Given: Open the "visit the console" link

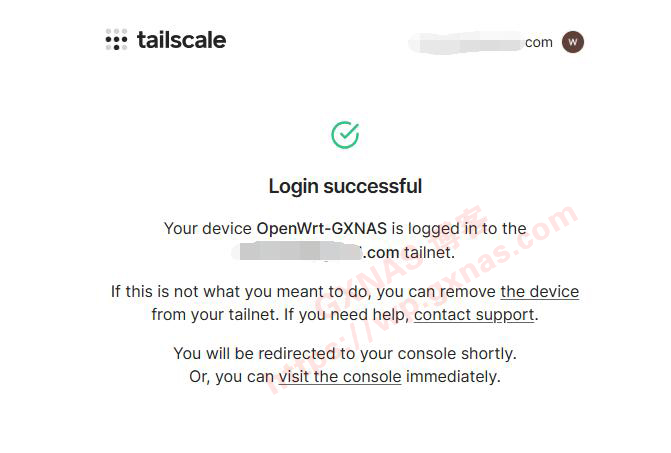Looking at the screenshot, I should tap(340, 377).
